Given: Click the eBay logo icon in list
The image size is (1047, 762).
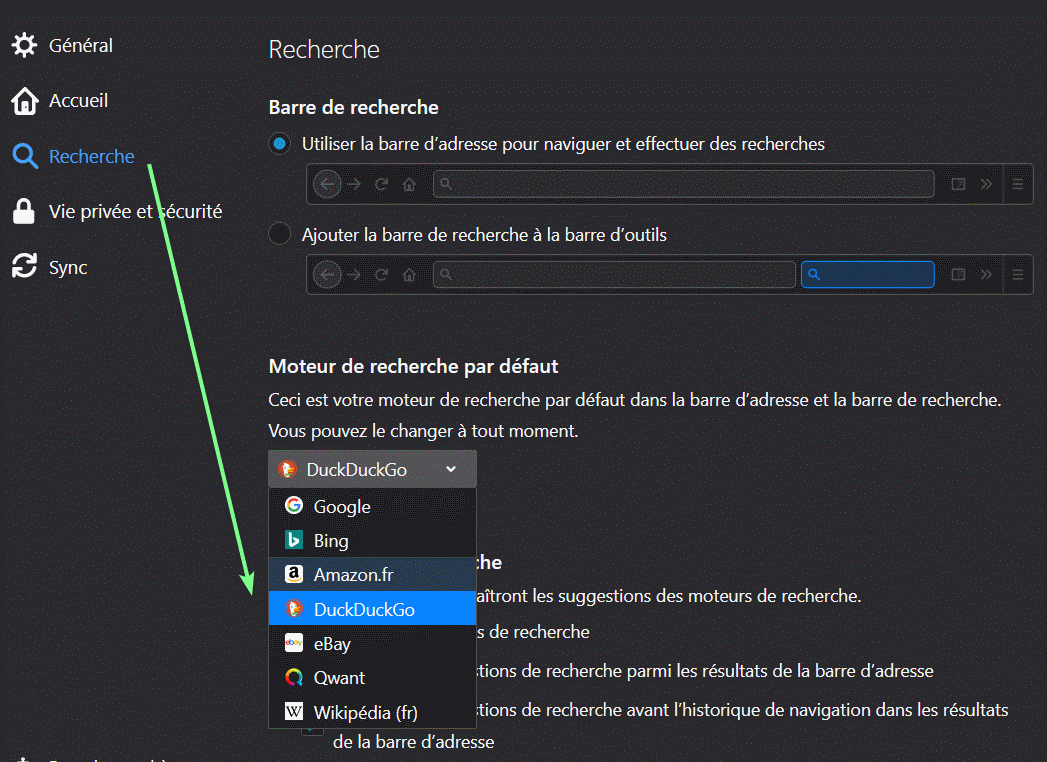Looking at the screenshot, I should point(294,643).
